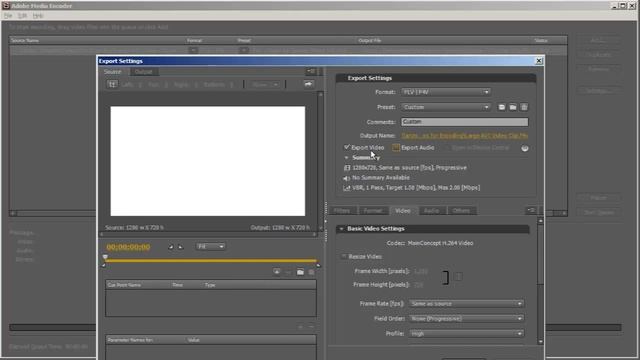Select the Video tab
Image resolution: width=640 pixels, height=360 pixels.
[x=402, y=211]
